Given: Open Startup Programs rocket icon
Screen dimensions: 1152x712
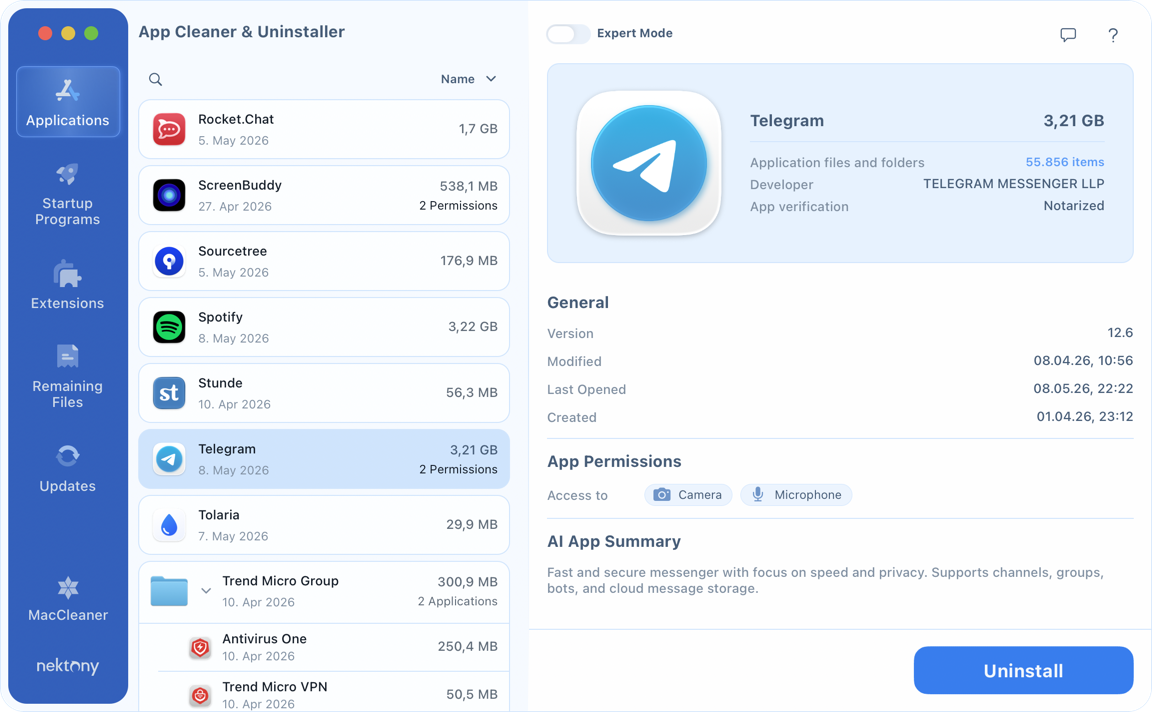Looking at the screenshot, I should (x=68, y=174).
